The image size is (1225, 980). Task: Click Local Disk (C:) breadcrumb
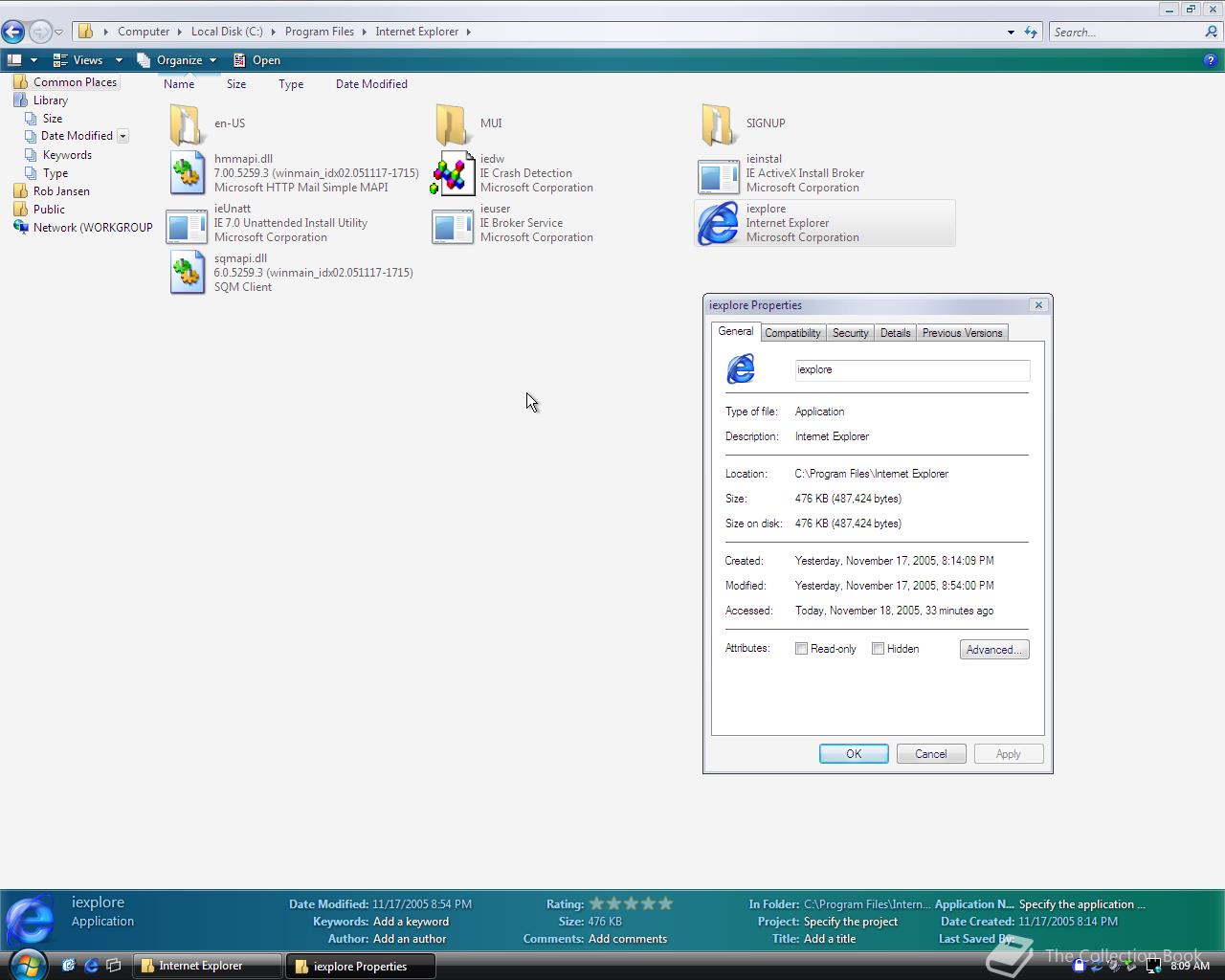click(x=227, y=32)
